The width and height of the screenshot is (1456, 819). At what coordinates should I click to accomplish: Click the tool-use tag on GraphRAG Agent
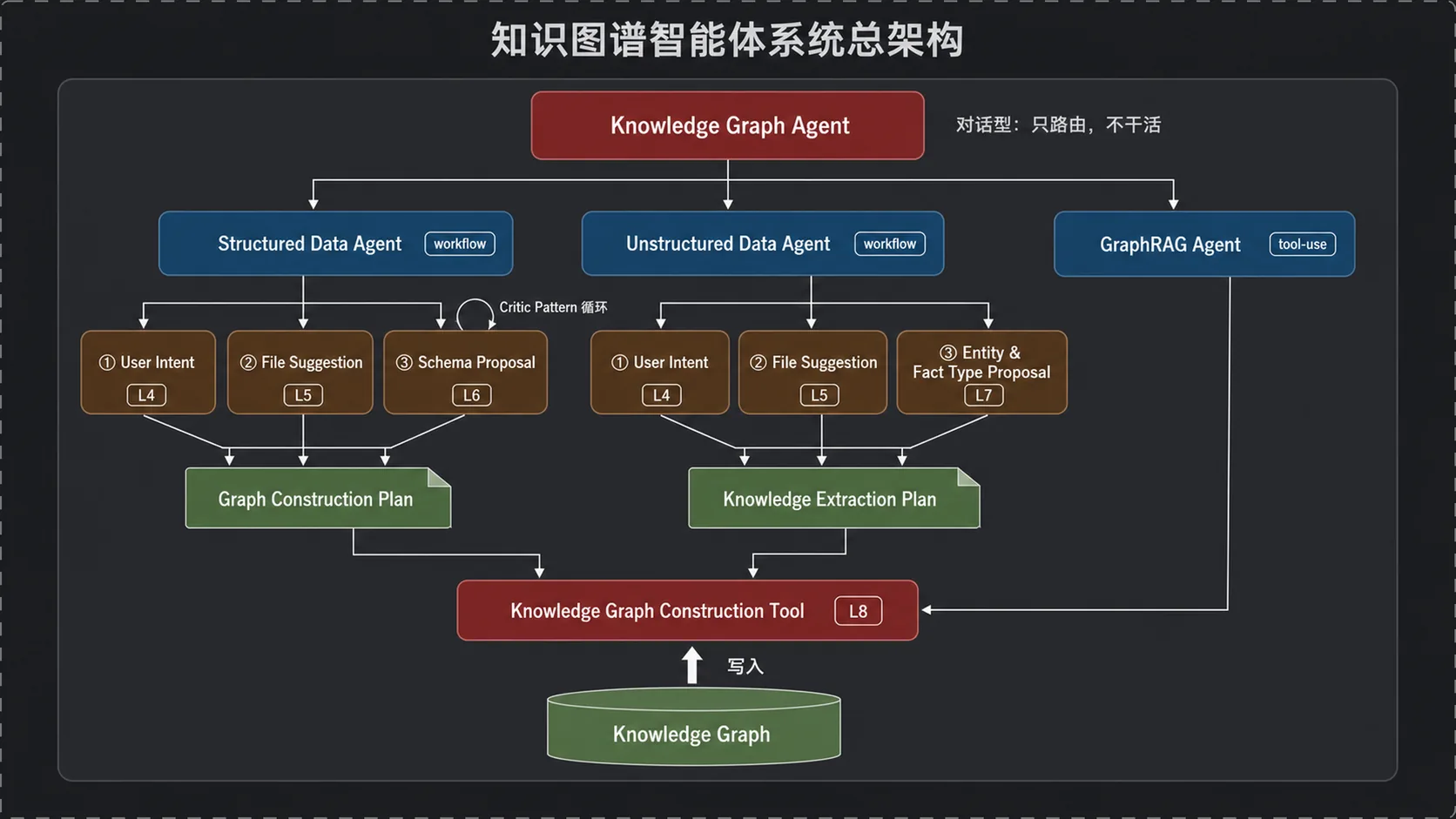tap(1302, 245)
